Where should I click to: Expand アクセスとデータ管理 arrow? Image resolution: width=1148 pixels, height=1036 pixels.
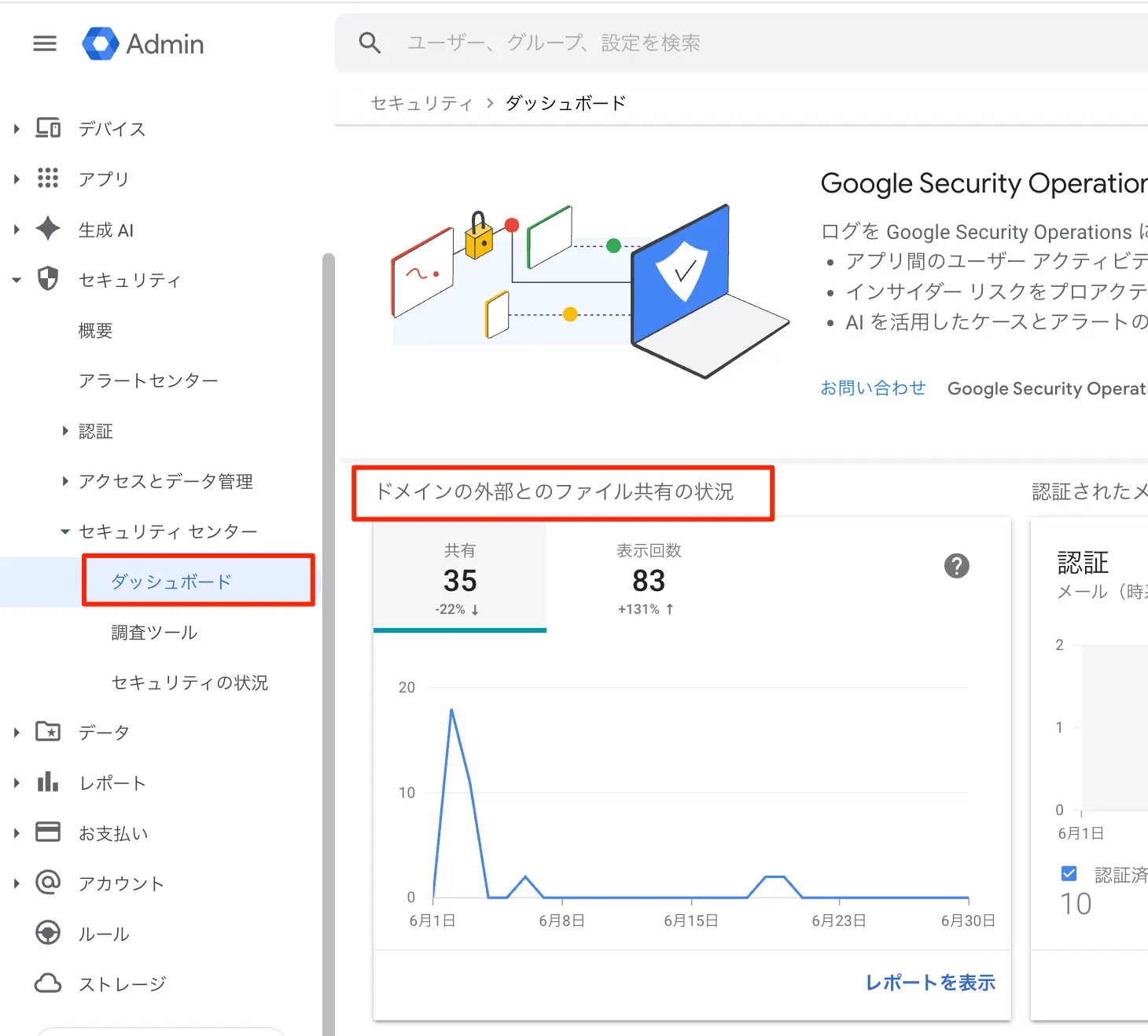tap(65, 480)
